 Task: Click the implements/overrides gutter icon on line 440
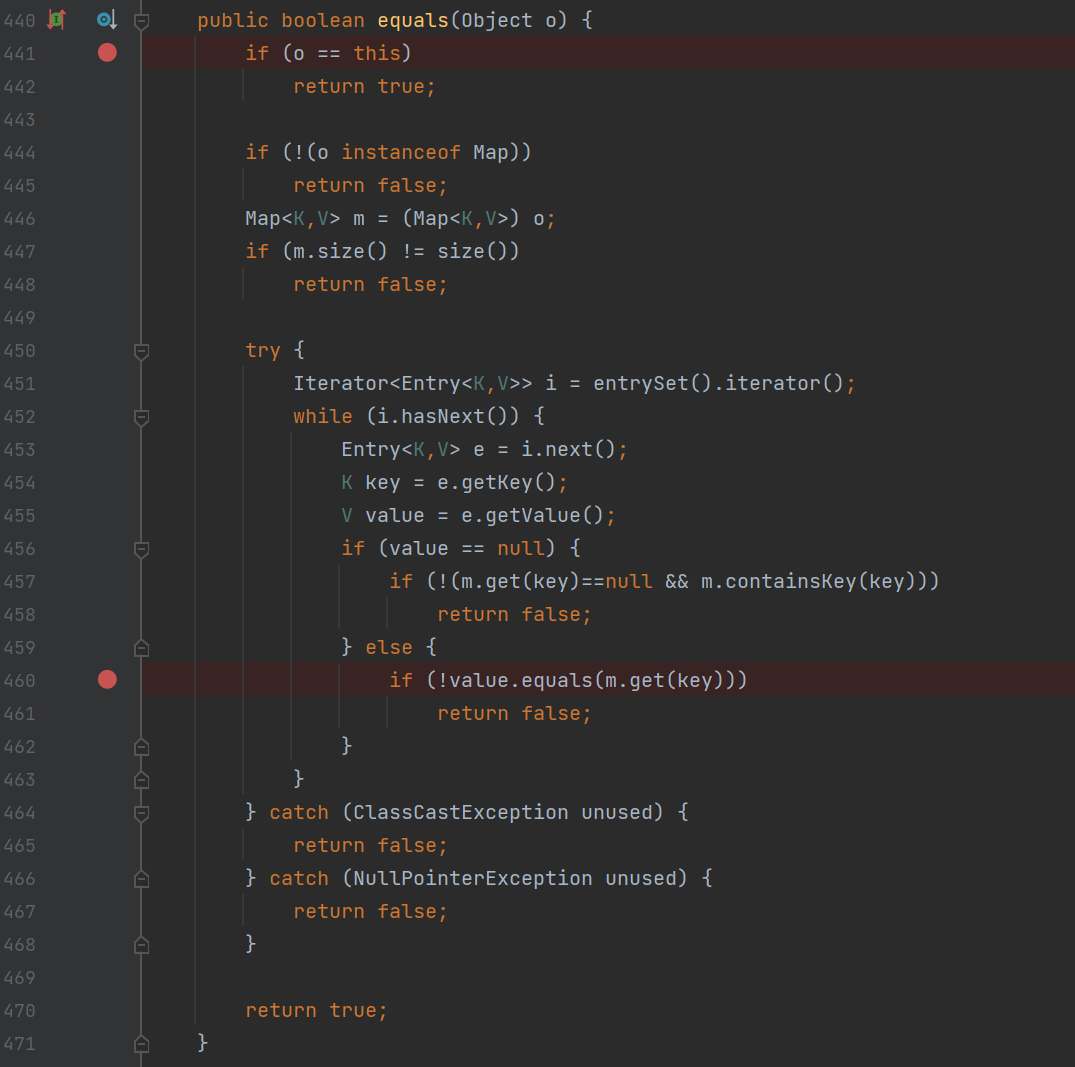click(56, 20)
